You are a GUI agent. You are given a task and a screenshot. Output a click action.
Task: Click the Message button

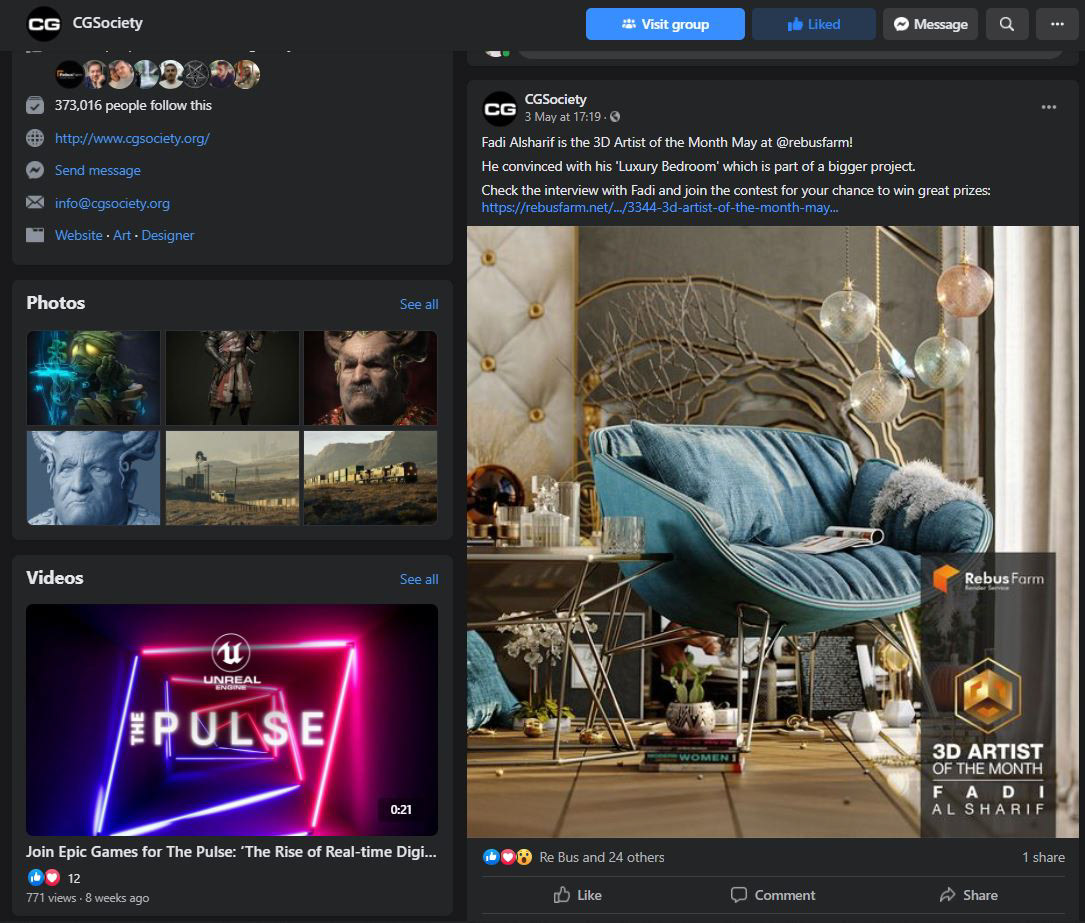[x=930, y=24]
